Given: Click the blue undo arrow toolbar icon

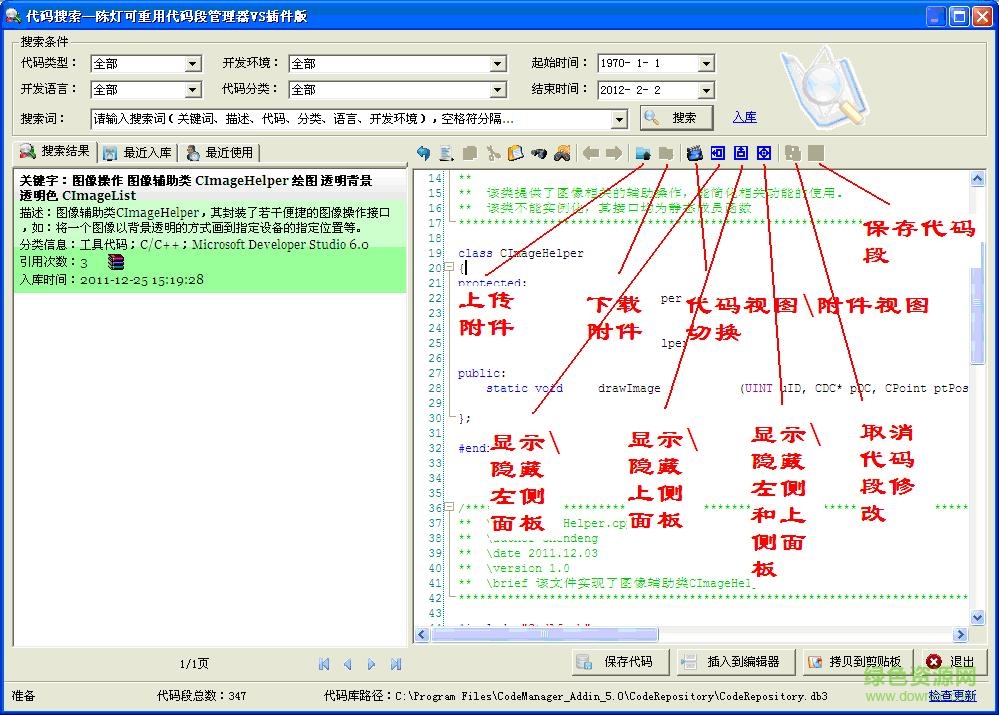Looking at the screenshot, I should pyautogui.click(x=424, y=153).
